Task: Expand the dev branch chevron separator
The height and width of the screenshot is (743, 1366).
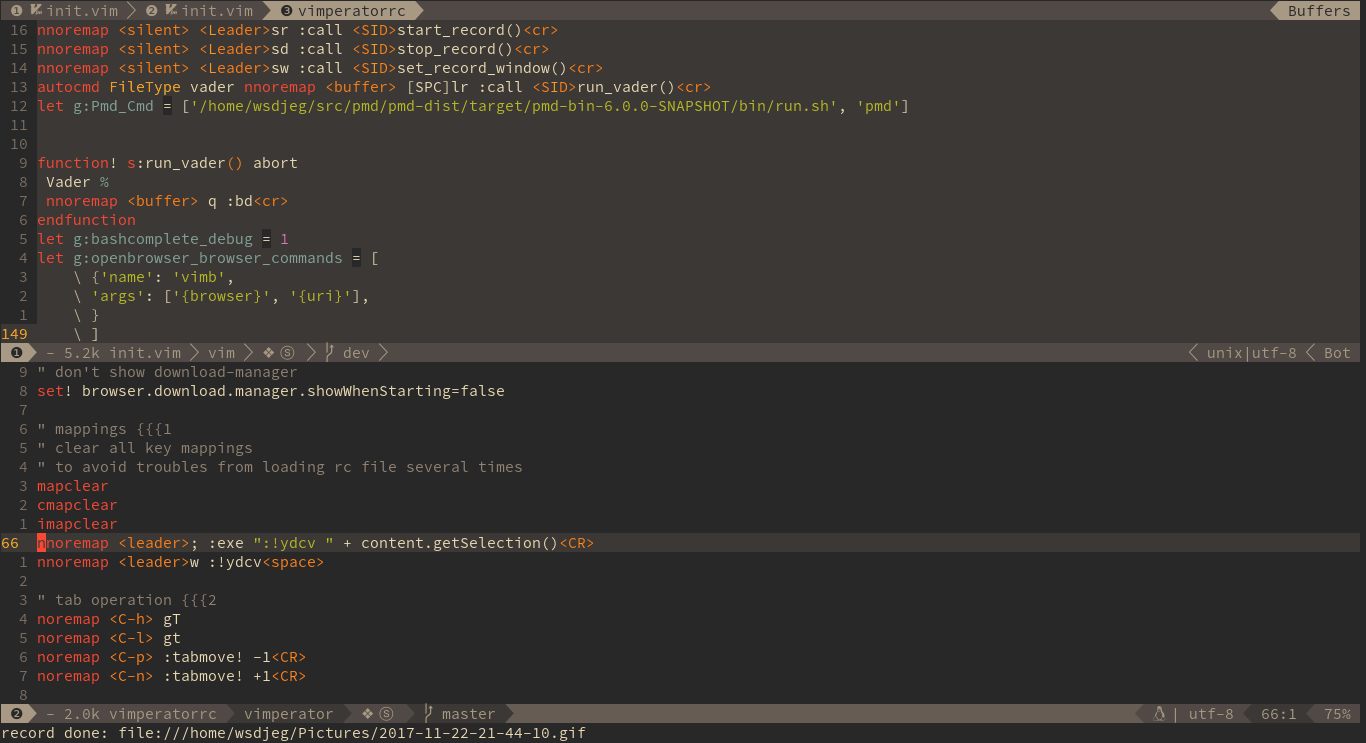Action: click(x=384, y=352)
